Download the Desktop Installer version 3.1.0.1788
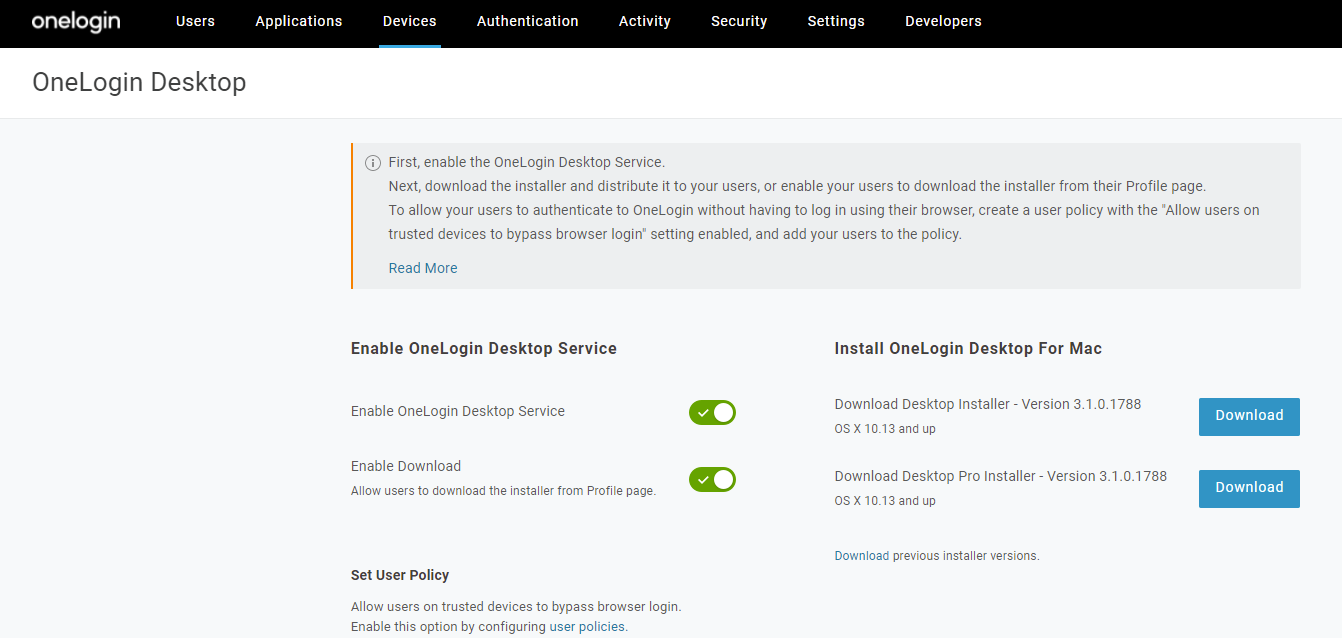 click(x=1248, y=416)
